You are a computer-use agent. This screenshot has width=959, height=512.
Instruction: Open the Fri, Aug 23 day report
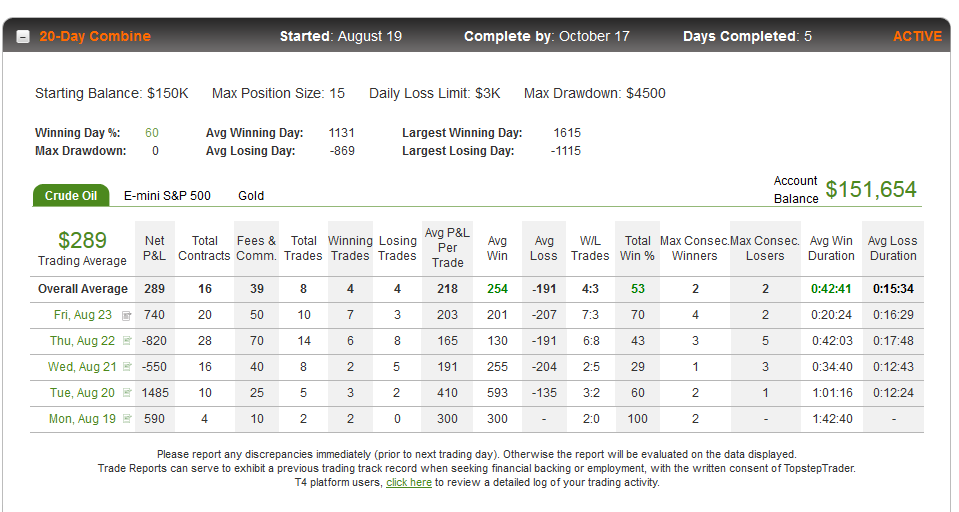point(83,315)
